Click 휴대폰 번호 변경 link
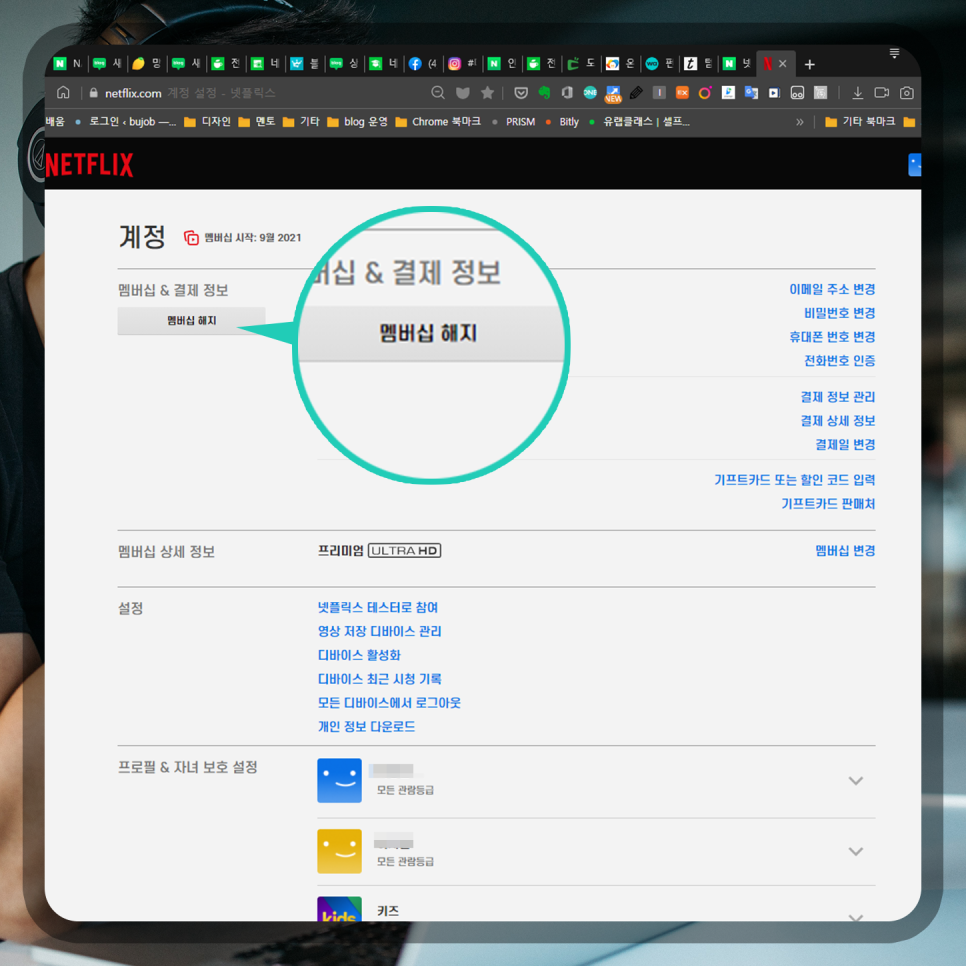The image size is (966, 966). (832, 336)
